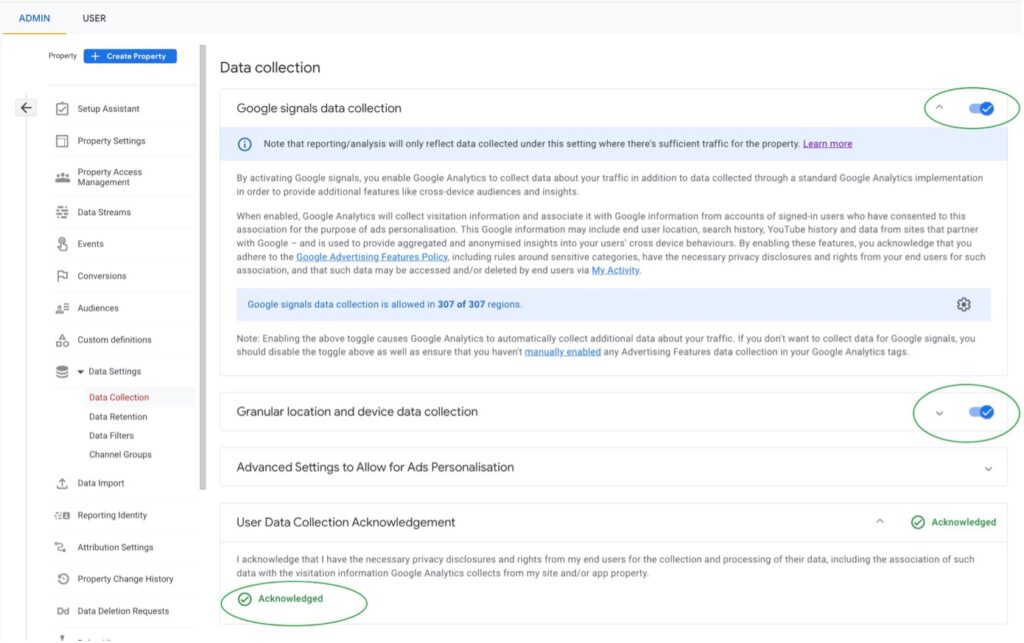Expand Advanced Settings for Ads Personalisation

[x=988, y=468]
